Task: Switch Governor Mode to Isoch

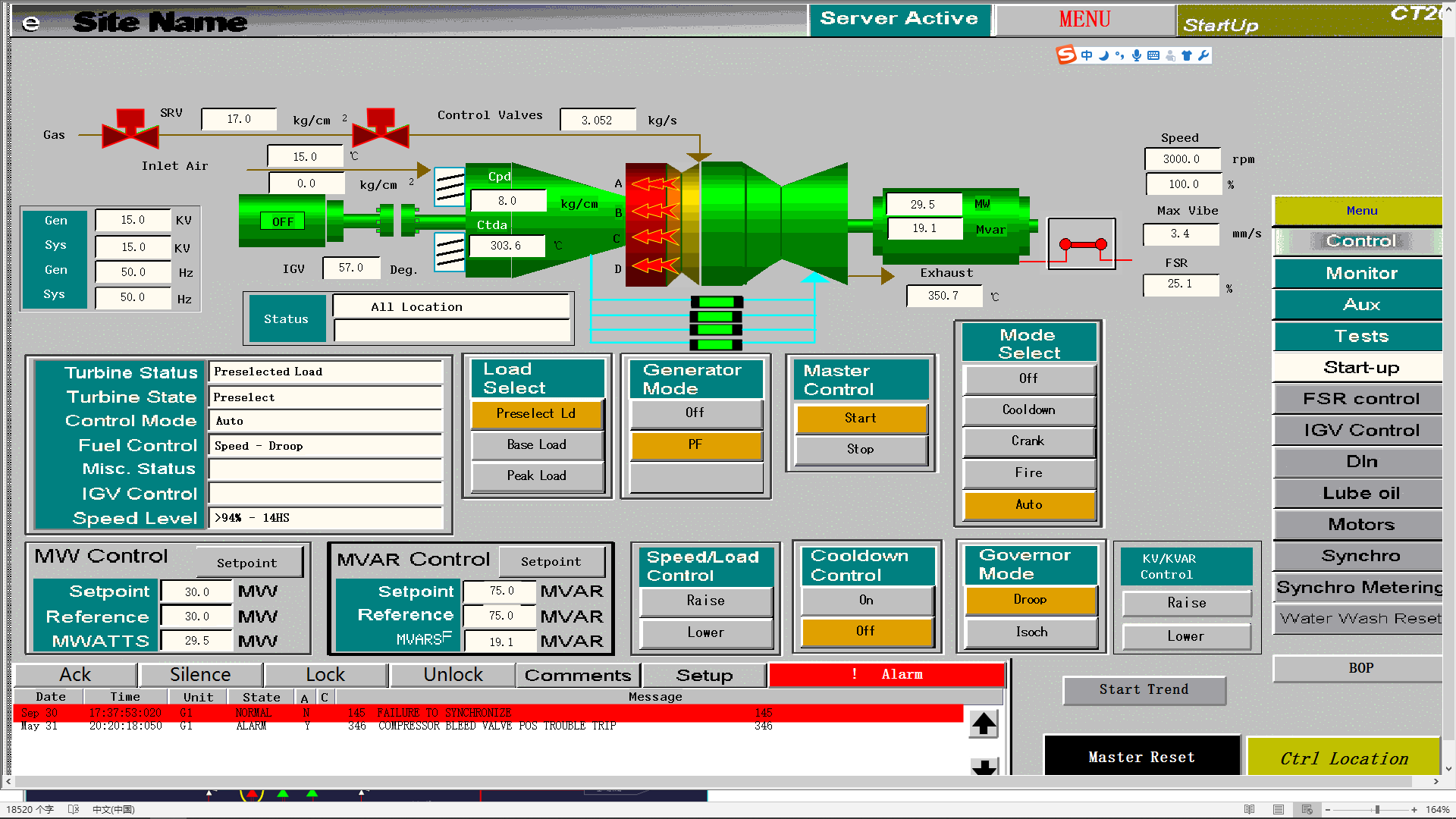Action: coord(1031,632)
